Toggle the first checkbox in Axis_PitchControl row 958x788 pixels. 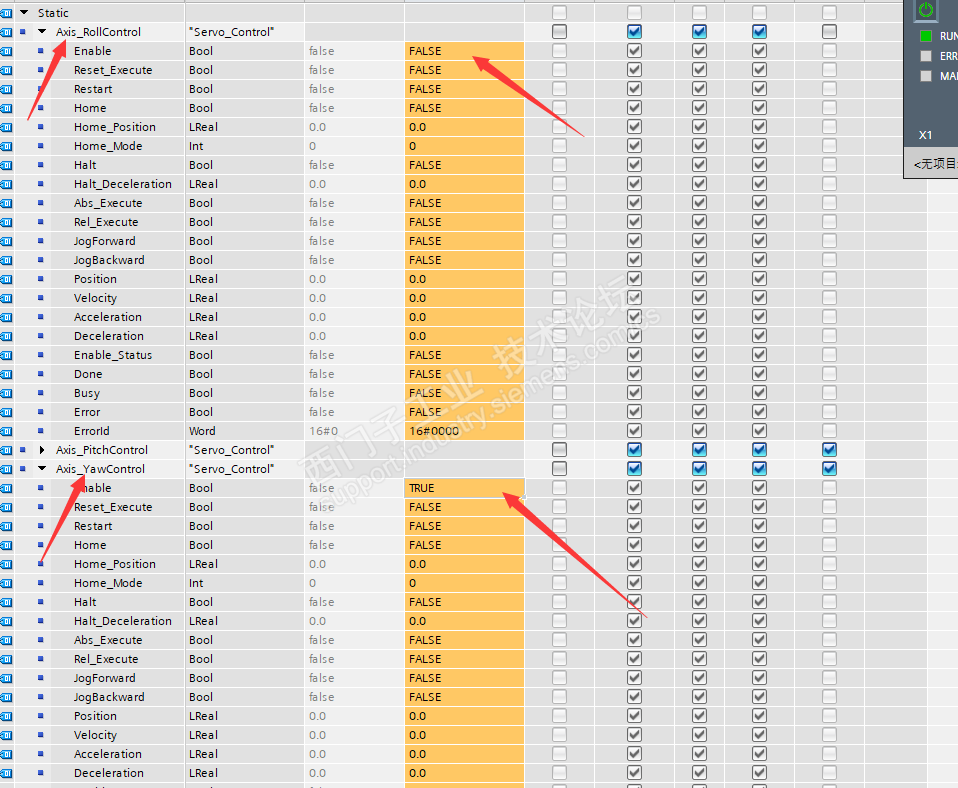point(559,450)
